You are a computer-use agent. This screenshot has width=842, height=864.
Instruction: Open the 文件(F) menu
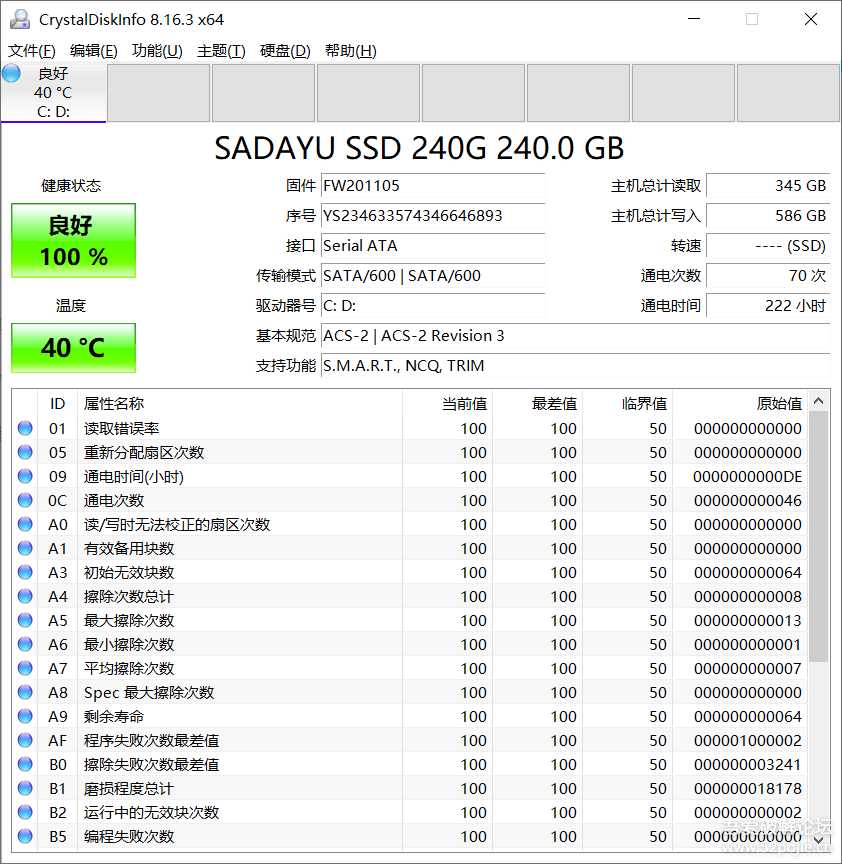tap(31, 51)
